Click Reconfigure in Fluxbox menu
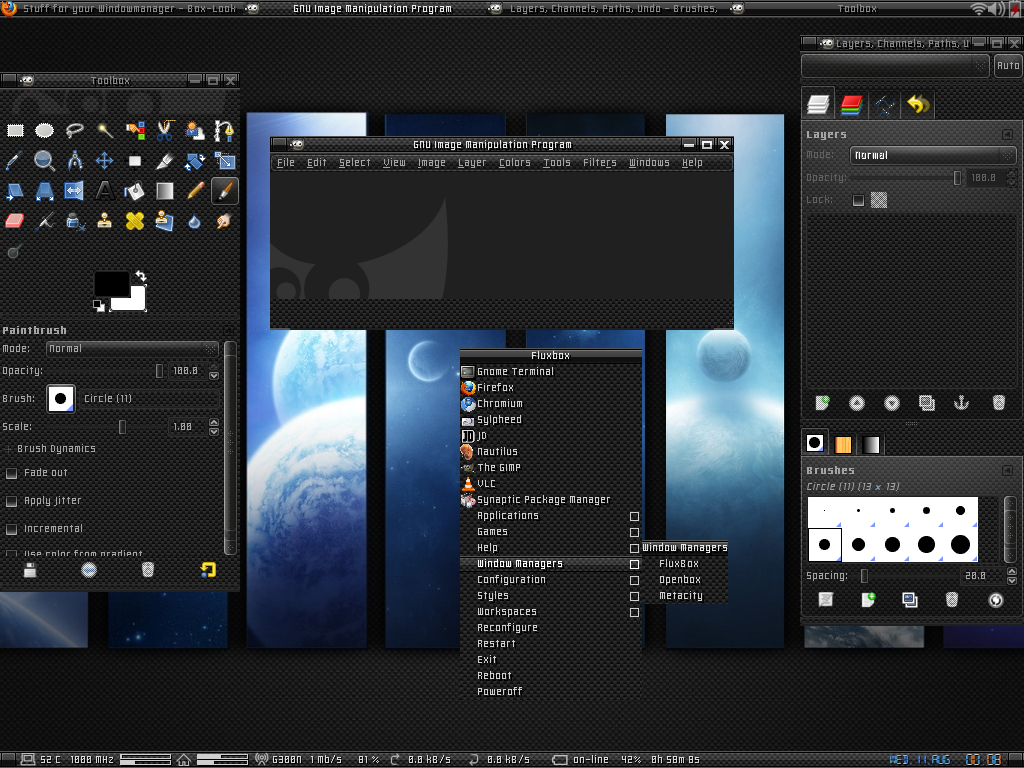Image resolution: width=1024 pixels, height=768 pixels. pos(551,628)
